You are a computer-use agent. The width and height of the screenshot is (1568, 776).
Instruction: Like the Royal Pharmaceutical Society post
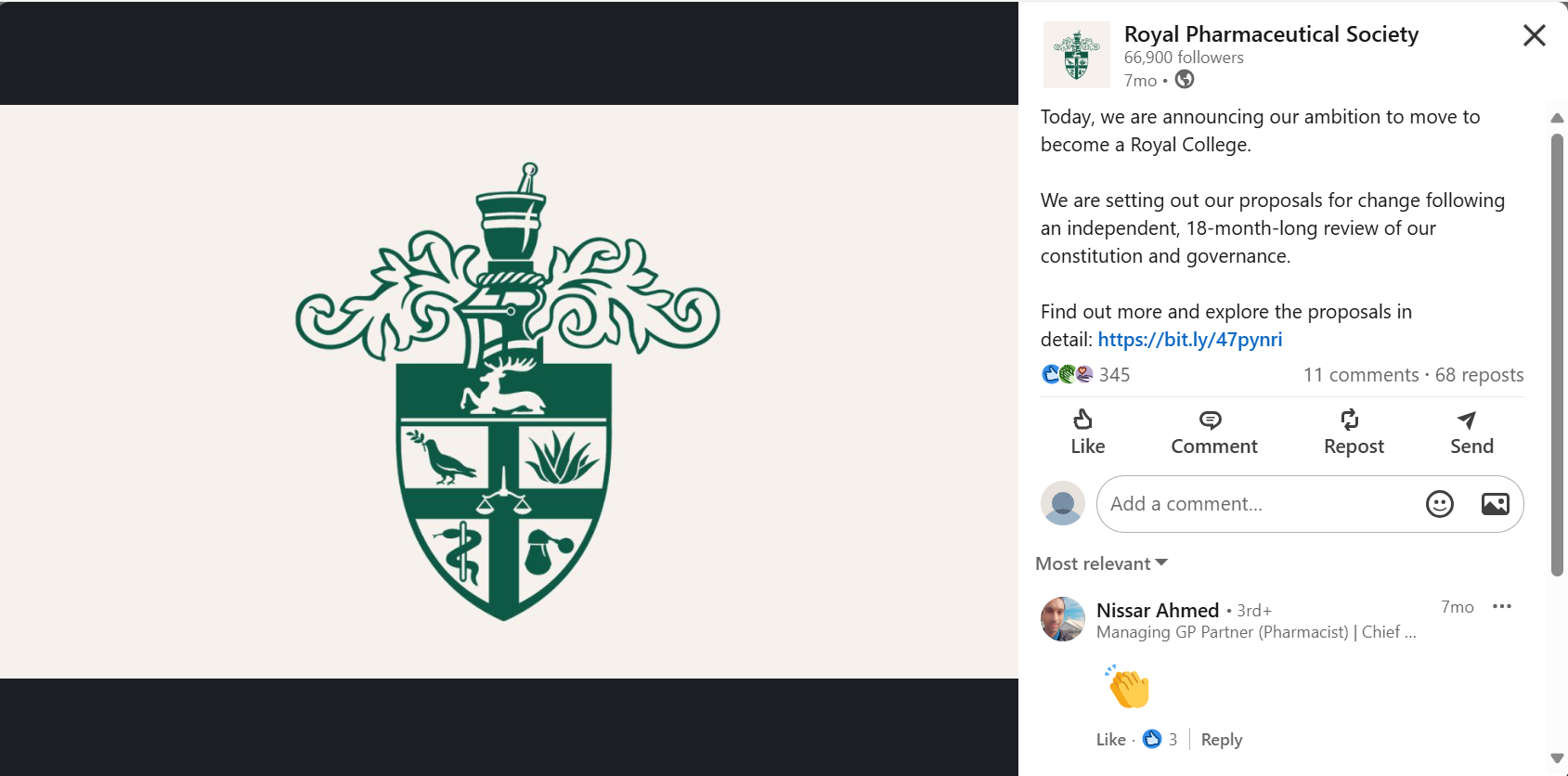pos(1086,432)
